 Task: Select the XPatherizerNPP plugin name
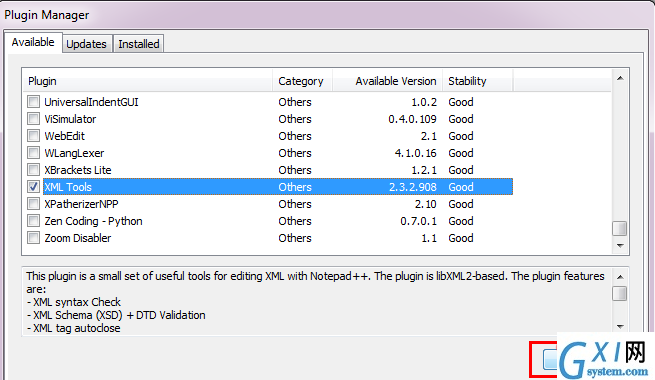[81, 204]
